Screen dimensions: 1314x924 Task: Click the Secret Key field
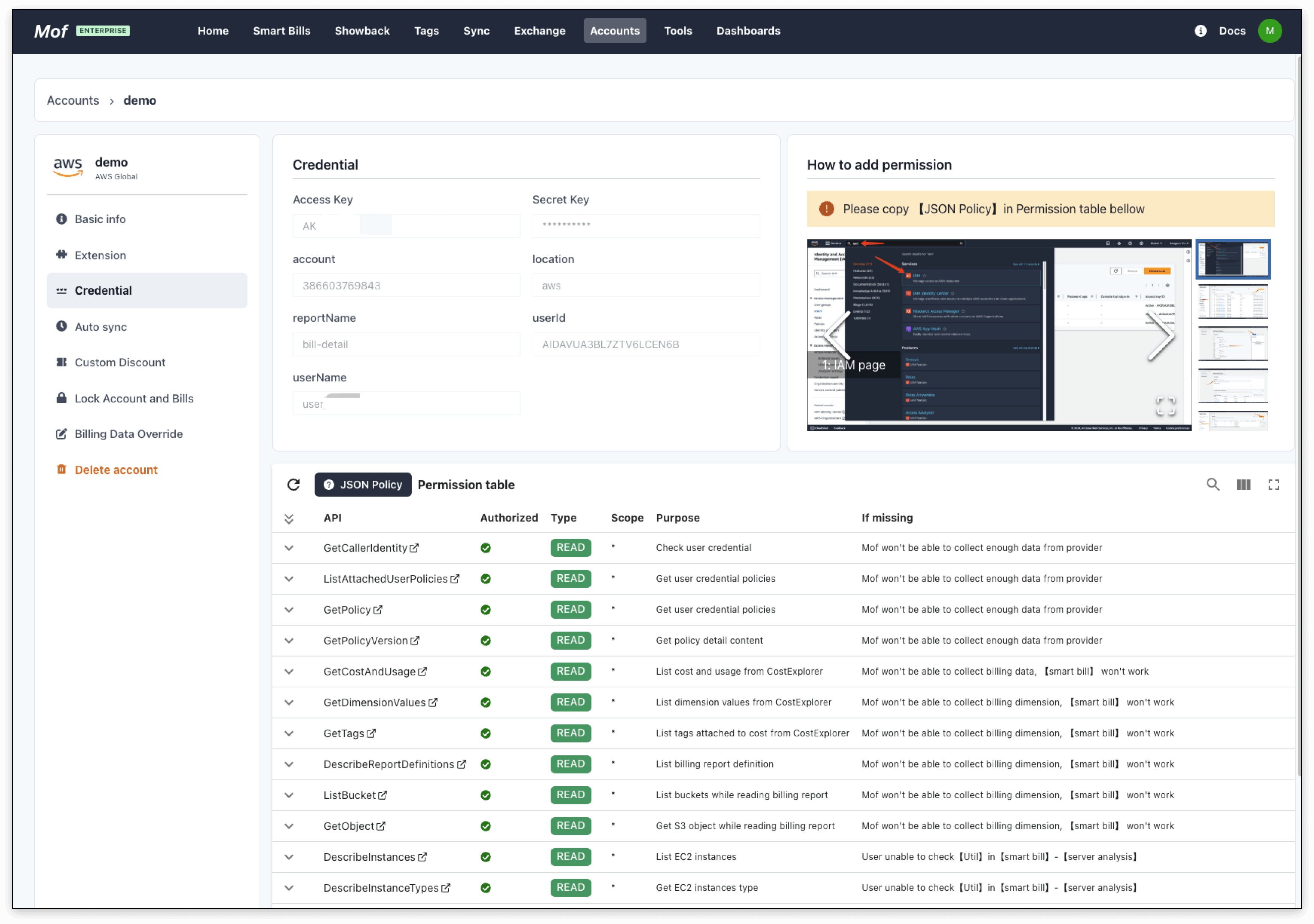[x=646, y=226]
